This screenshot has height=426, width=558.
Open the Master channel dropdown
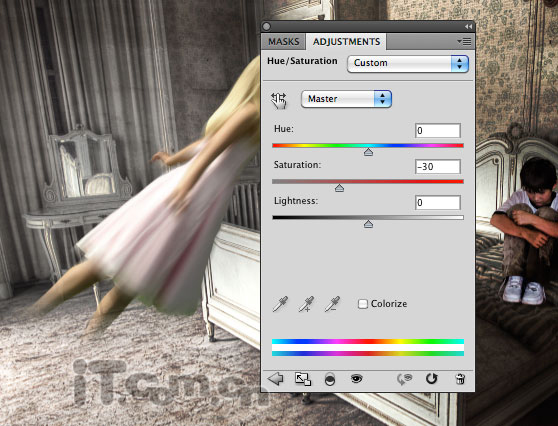point(347,99)
